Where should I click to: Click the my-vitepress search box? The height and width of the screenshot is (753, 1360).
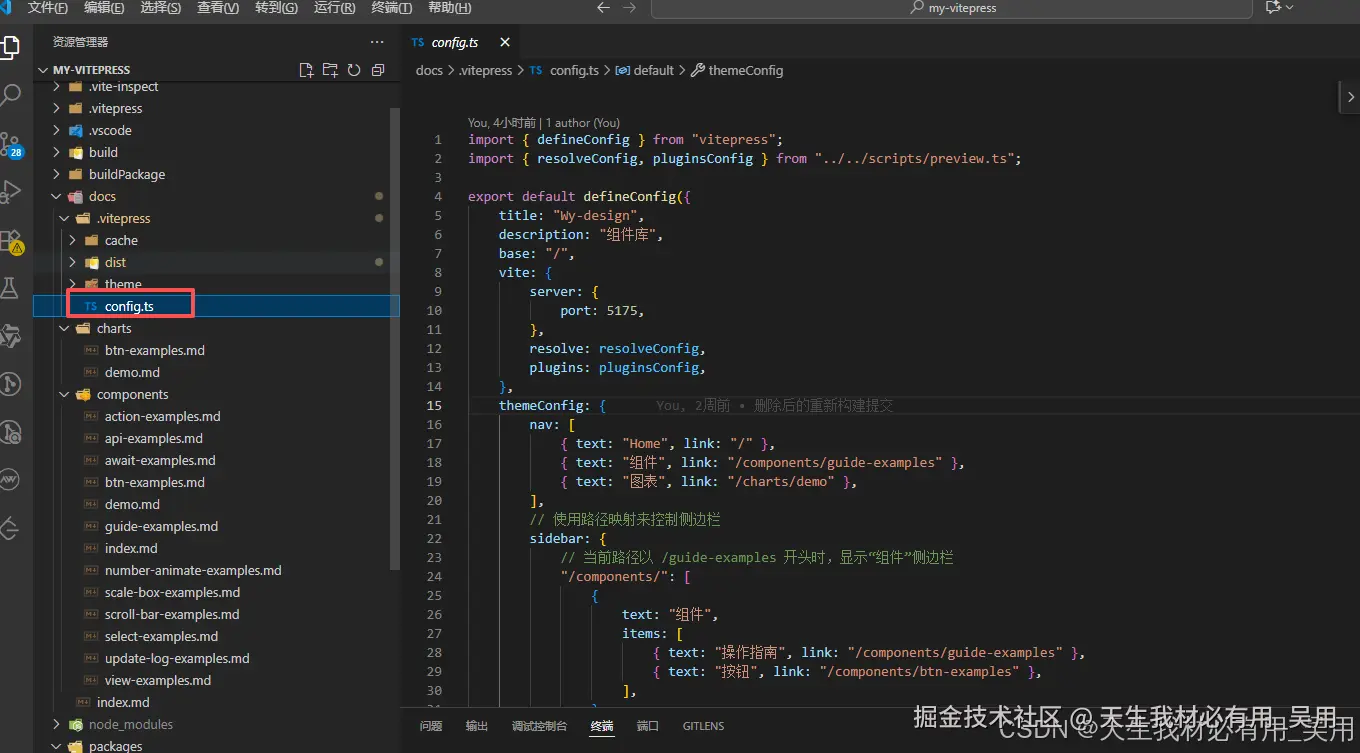[950, 8]
